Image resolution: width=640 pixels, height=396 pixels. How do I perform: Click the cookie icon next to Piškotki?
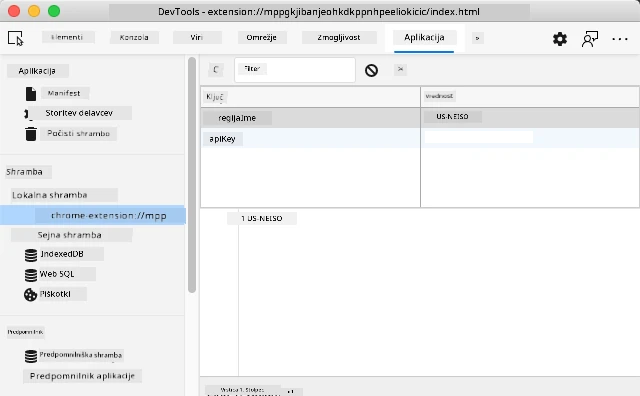pyautogui.click(x=31, y=294)
